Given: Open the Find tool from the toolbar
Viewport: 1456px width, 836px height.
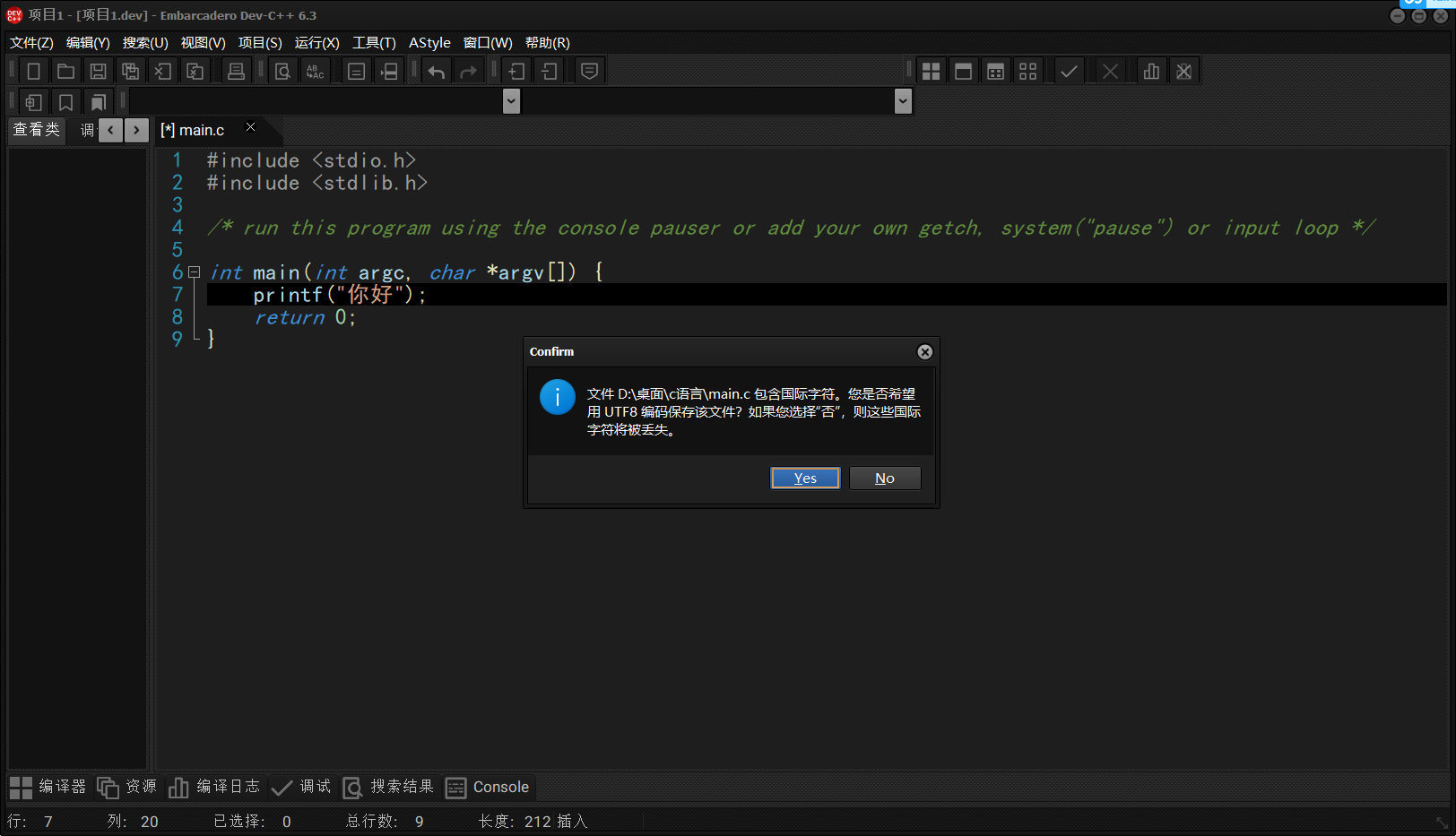Looking at the screenshot, I should tap(282, 71).
